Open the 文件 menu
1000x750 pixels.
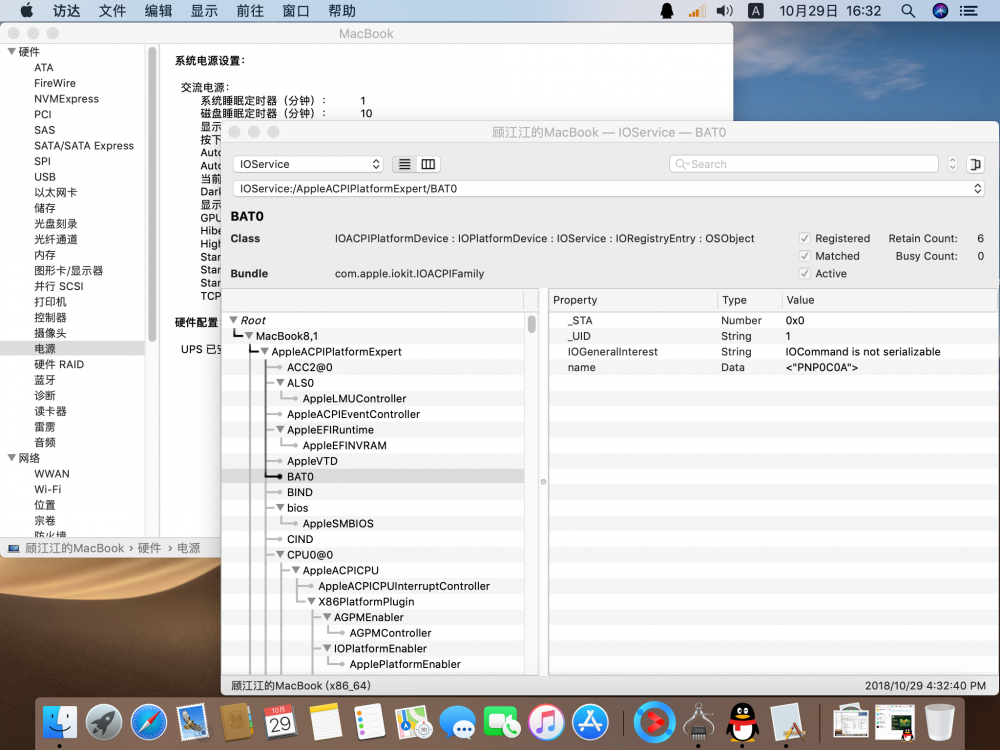(113, 11)
